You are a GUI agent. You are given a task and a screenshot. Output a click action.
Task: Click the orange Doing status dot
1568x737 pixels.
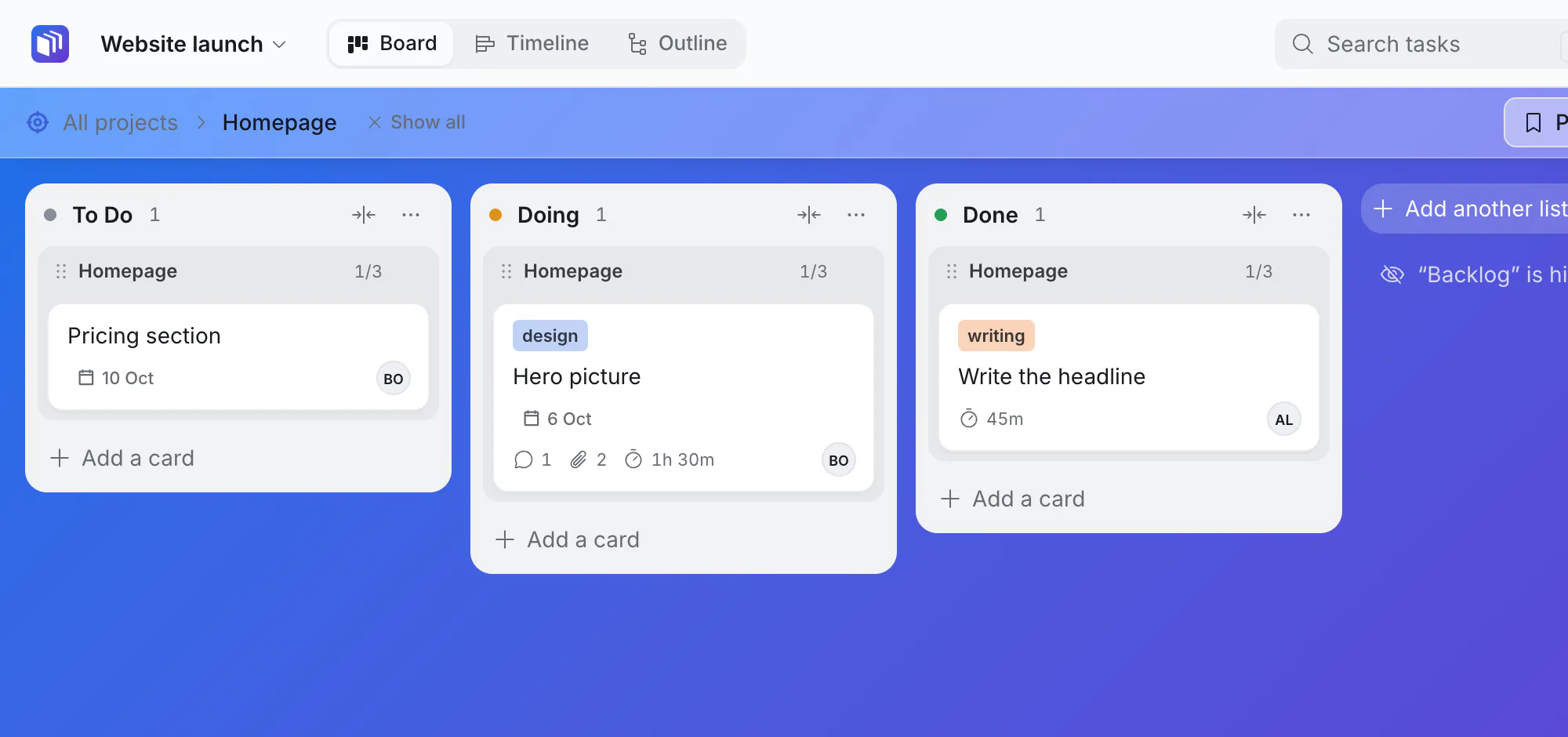point(495,215)
